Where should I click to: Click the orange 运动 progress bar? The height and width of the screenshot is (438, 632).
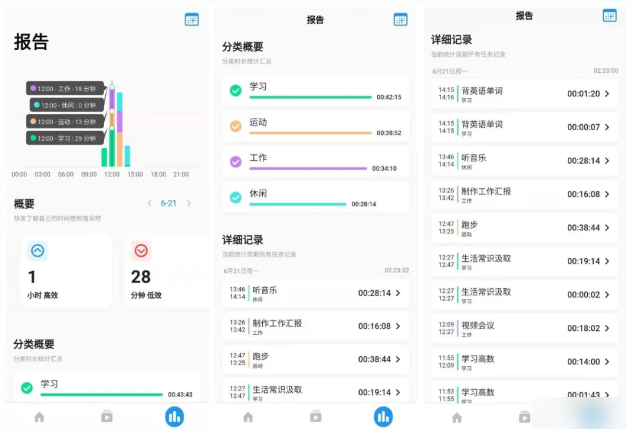pyautogui.click(x=310, y=133)
